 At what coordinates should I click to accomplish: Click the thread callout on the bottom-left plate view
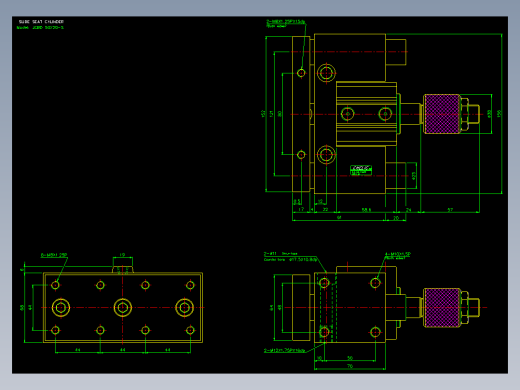pos(54,255)
